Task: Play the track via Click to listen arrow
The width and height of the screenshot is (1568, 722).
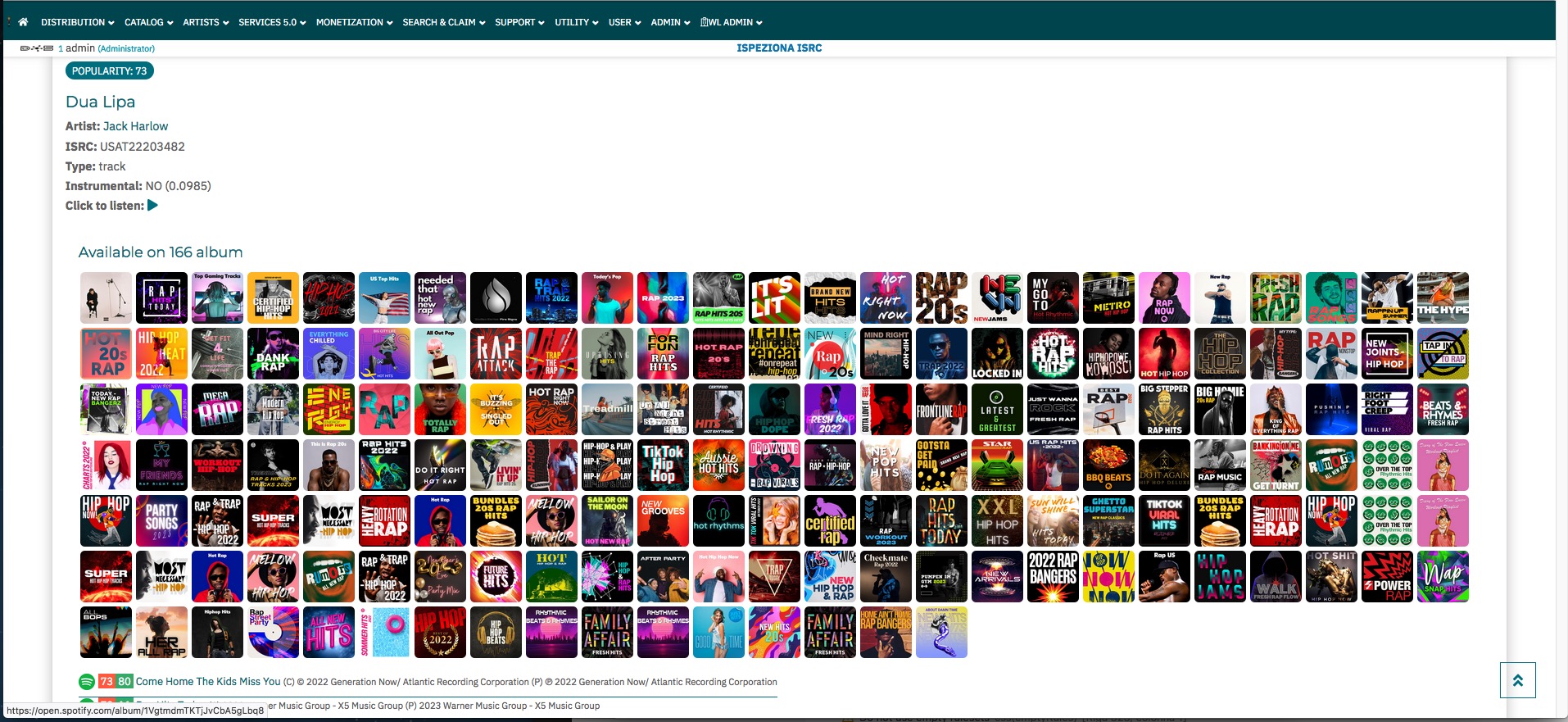Action: (152, 206)
